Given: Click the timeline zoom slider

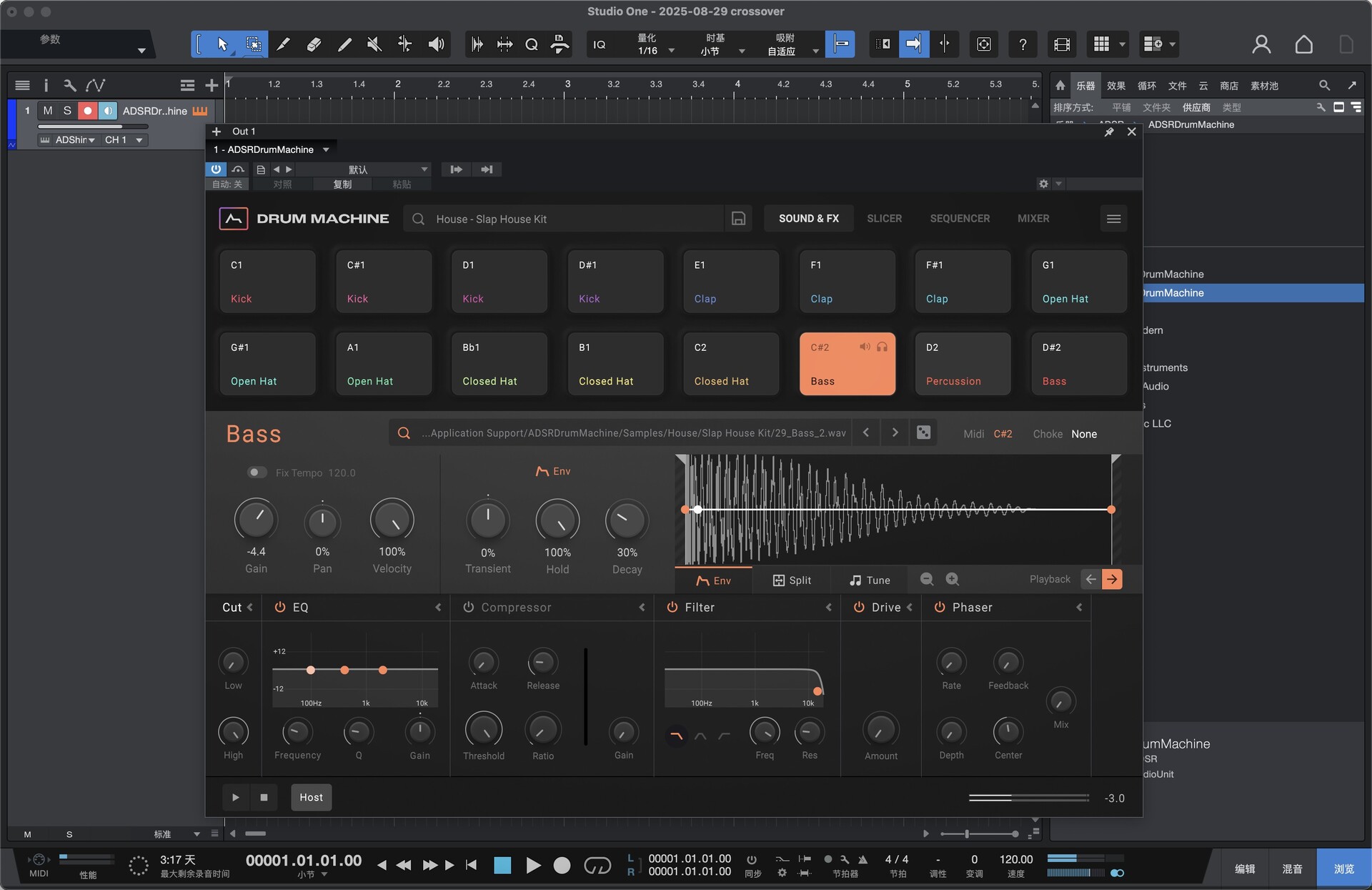Looking at the screenshot, I should pos(979,834).
